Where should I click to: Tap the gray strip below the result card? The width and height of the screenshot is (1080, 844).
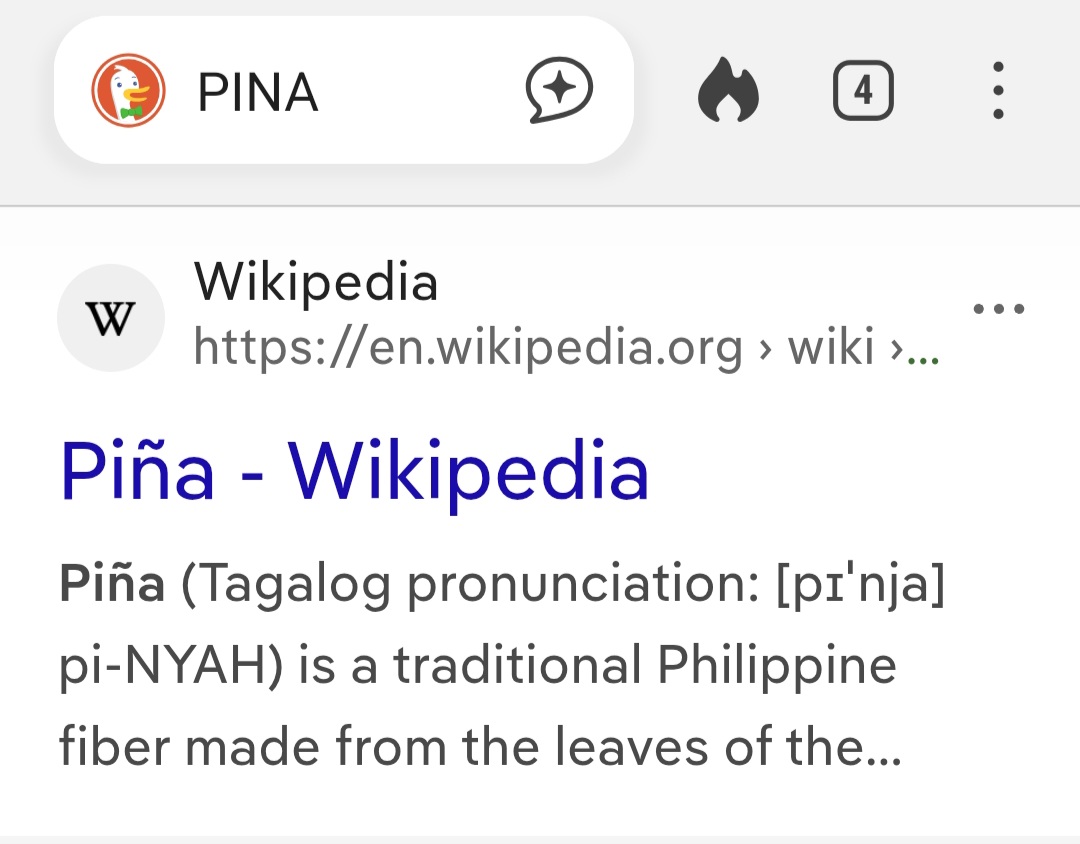[540, 839]
